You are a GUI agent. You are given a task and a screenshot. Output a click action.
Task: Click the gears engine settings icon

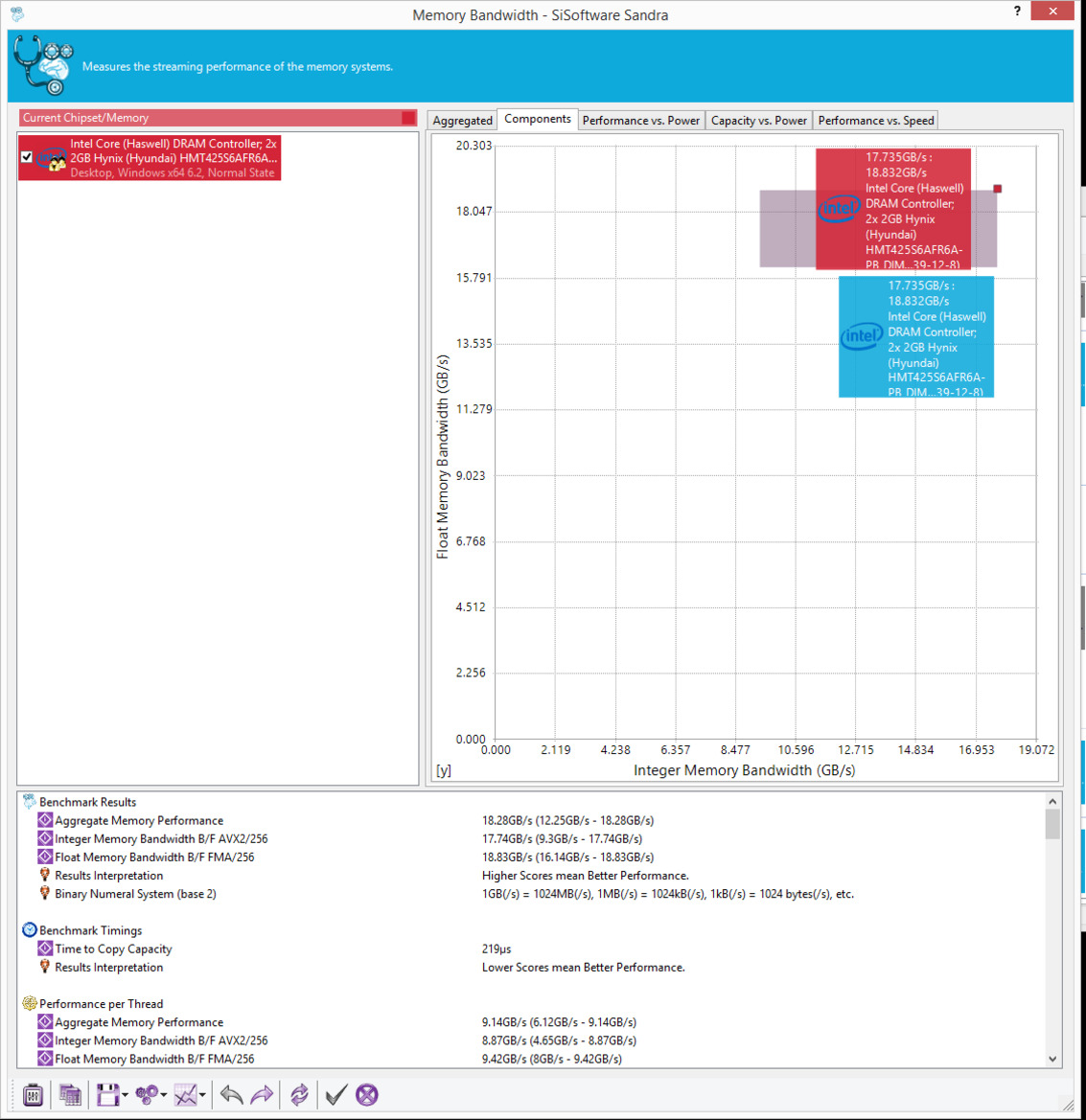[147, 1094]
